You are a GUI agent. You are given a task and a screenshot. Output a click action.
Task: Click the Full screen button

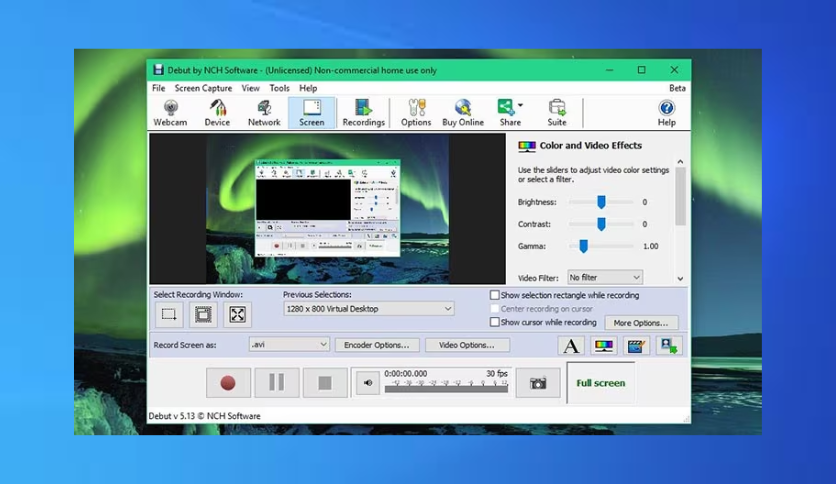(x=600, y=383)
